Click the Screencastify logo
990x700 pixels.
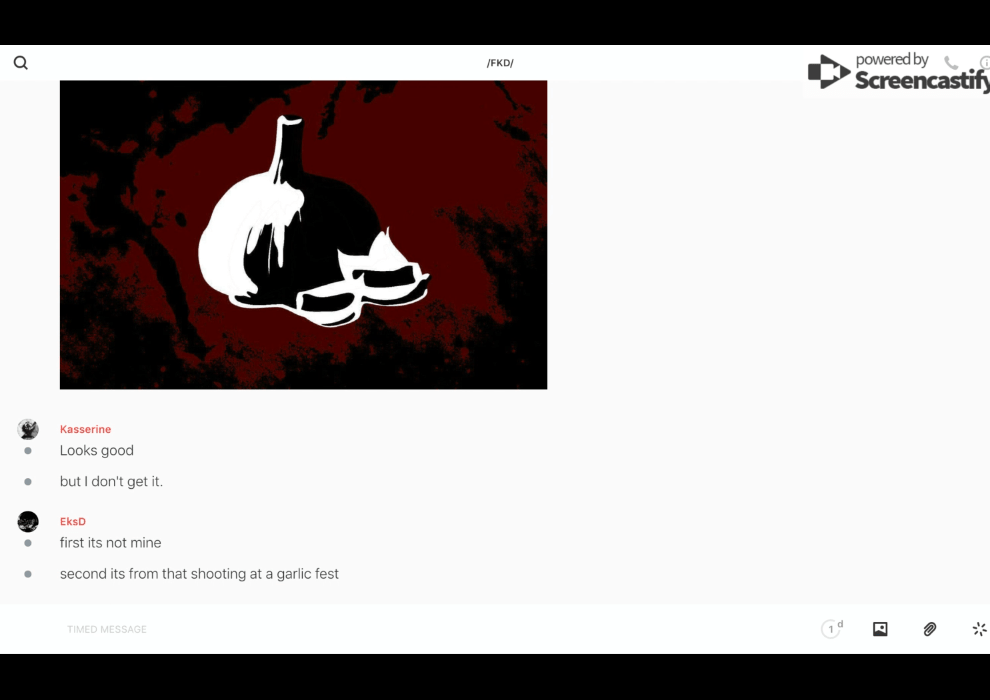tap(897, 74)
